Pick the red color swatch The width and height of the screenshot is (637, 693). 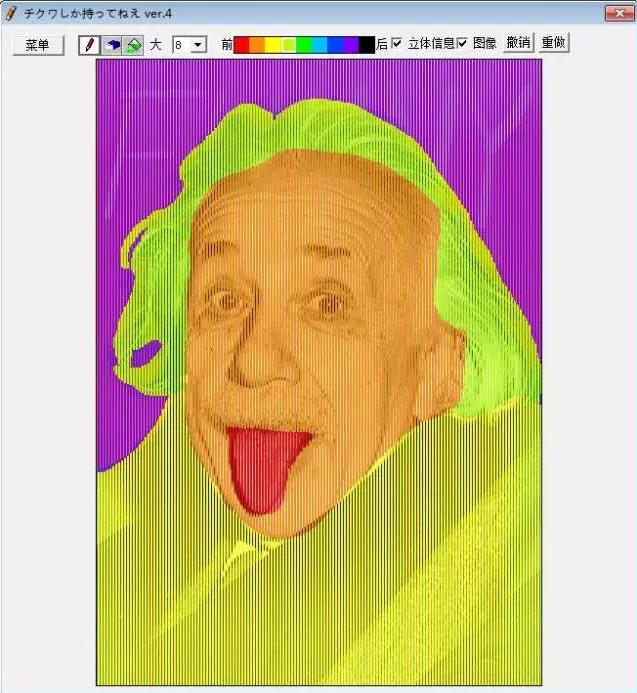coord(241,44)
